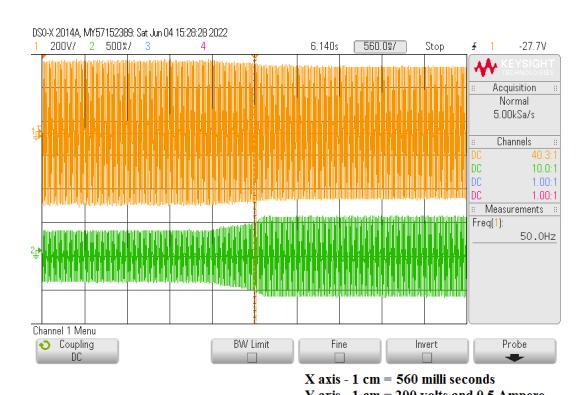
Task: Click the channel 3 probe ratio row
Action: pos(514,182)
